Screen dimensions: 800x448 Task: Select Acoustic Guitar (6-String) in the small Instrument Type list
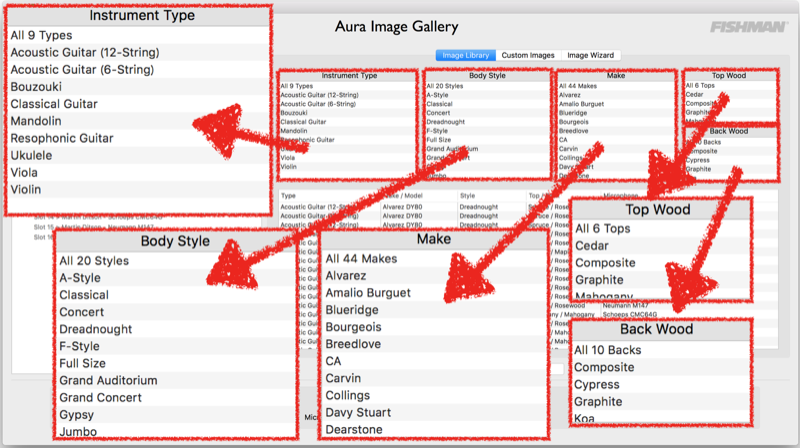(x=318, y=104)
